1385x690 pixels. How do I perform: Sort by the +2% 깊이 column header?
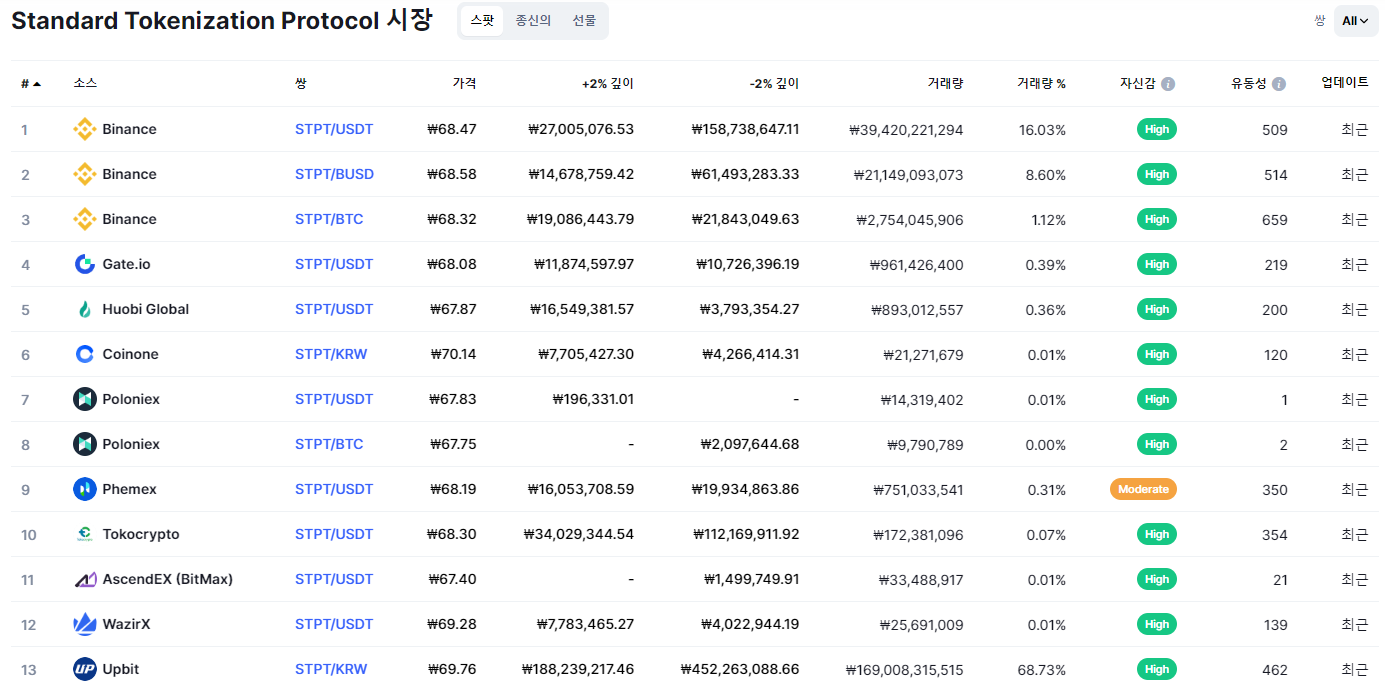[x=608, y=84]
